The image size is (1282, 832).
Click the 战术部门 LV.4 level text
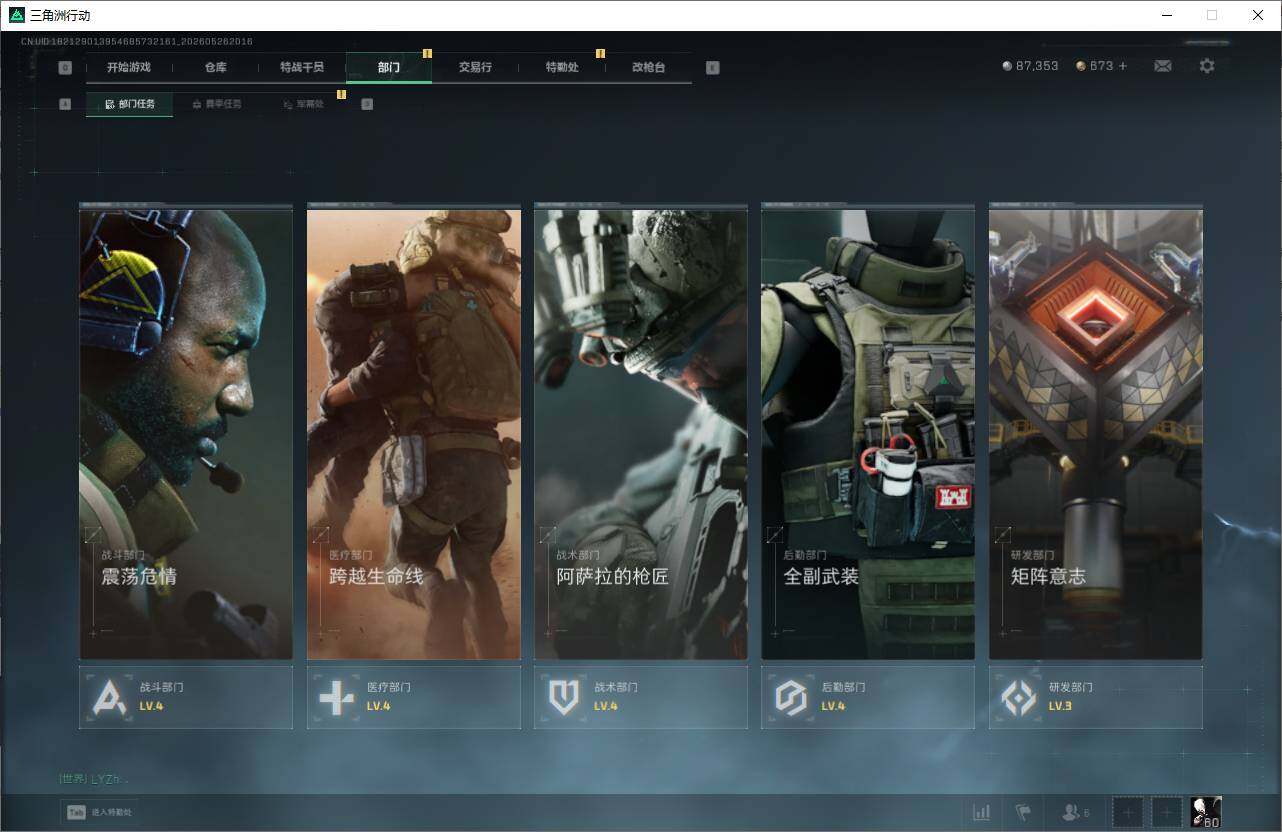click(605, 706)
